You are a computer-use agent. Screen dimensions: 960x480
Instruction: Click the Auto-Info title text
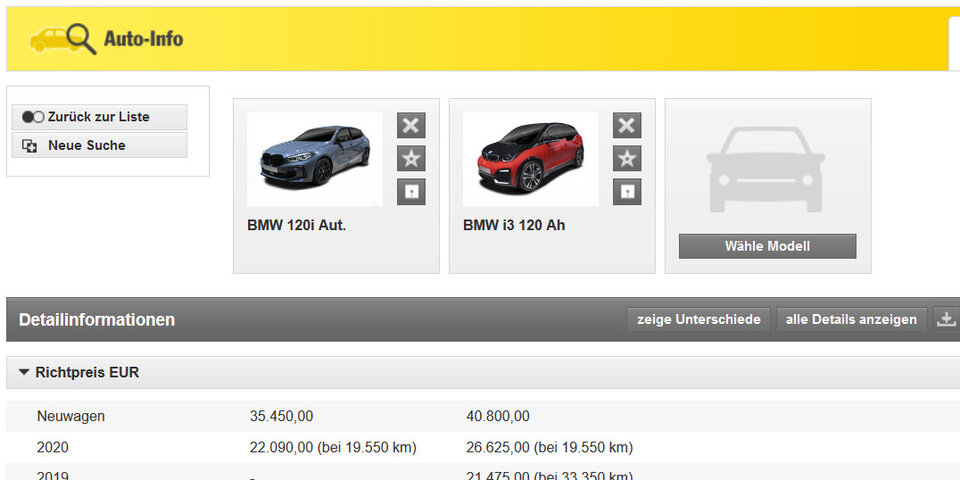point(143,39)
